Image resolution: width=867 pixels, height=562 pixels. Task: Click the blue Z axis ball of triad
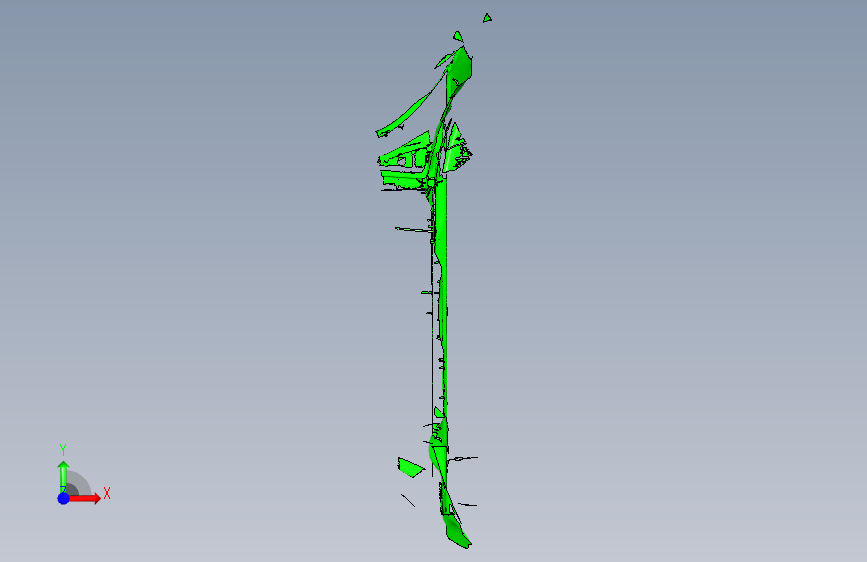tap(63, 498)
